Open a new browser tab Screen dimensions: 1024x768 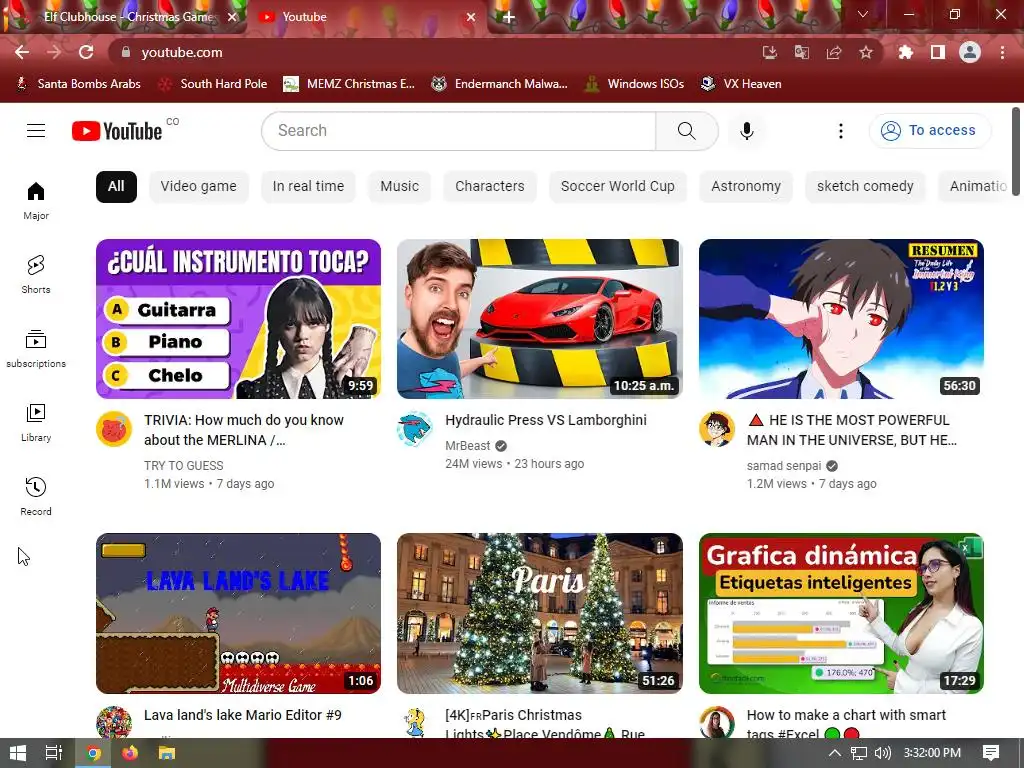pos(509,17)
